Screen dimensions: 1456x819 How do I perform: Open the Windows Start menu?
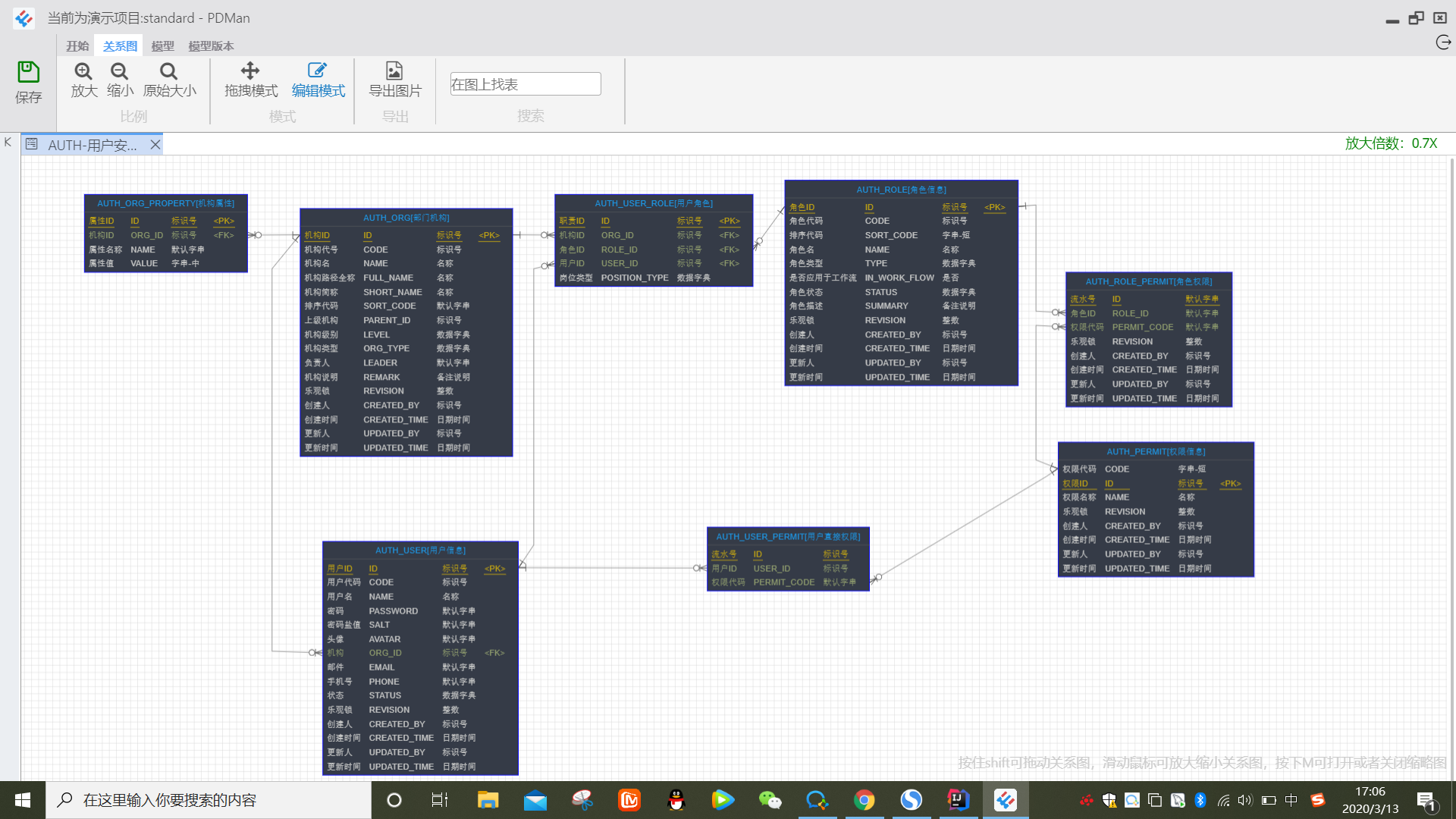pyautogui.click(x=23, y=800)
